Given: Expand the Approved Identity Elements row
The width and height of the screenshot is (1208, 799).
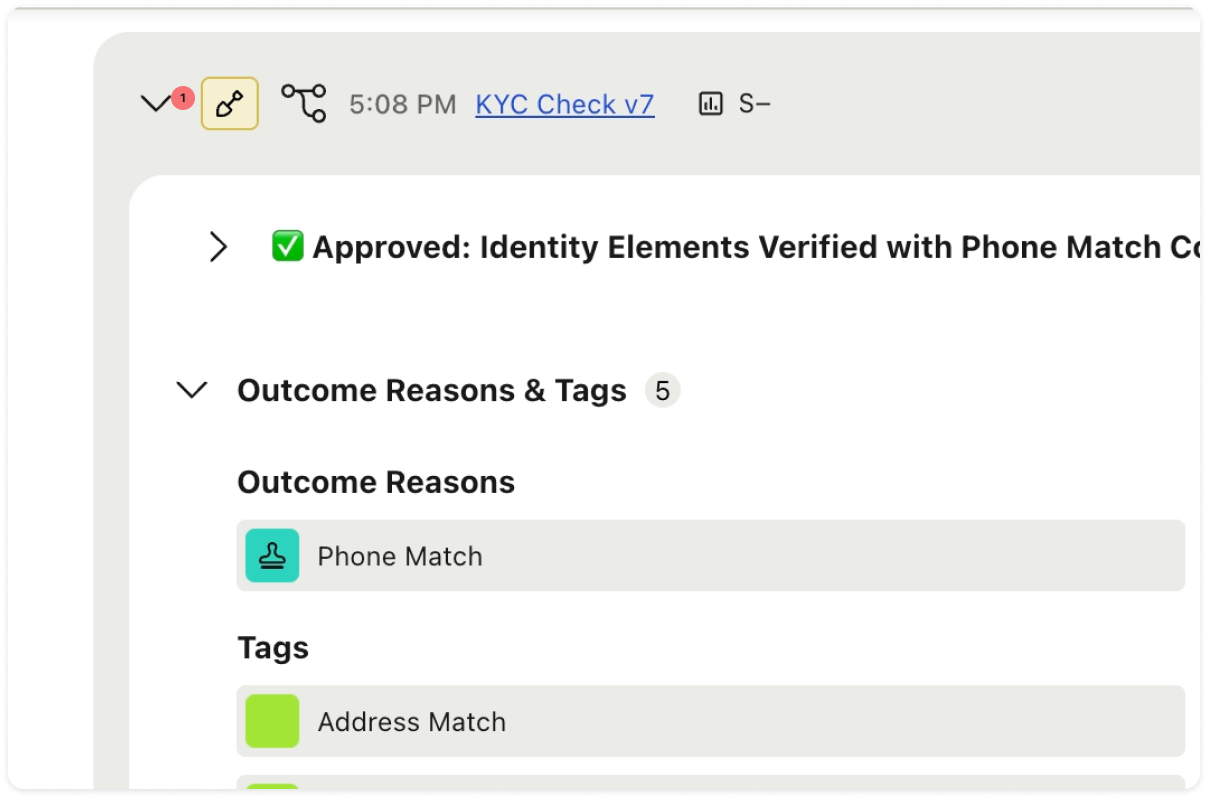Looking at the screenshot, I should pyautogui.click(x=218, y=247).
